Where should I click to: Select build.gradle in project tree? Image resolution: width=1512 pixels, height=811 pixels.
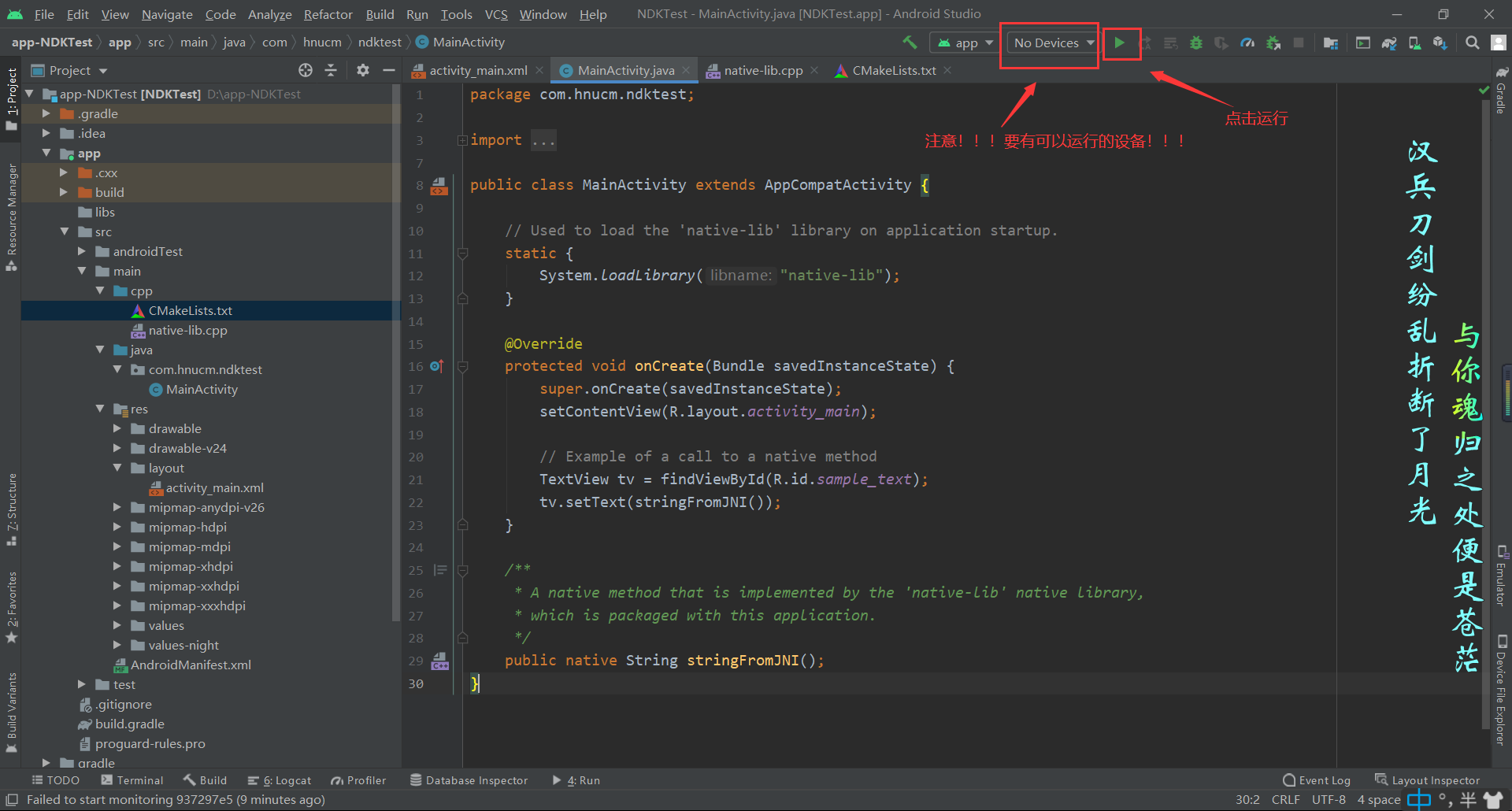[129, 724]
